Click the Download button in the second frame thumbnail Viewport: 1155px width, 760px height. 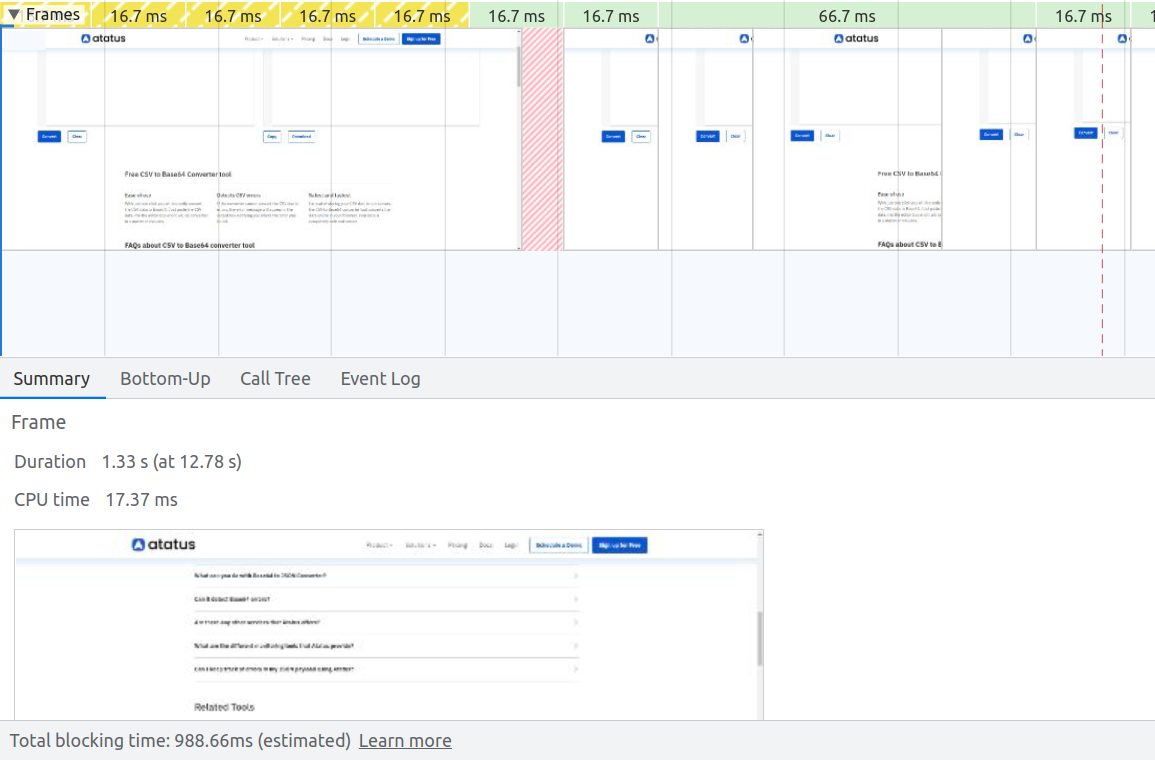coord(302,136)
